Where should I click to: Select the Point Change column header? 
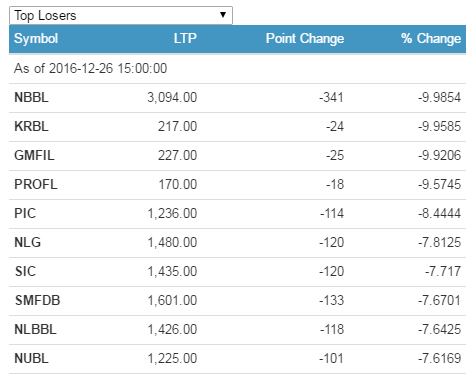(305, 39)
